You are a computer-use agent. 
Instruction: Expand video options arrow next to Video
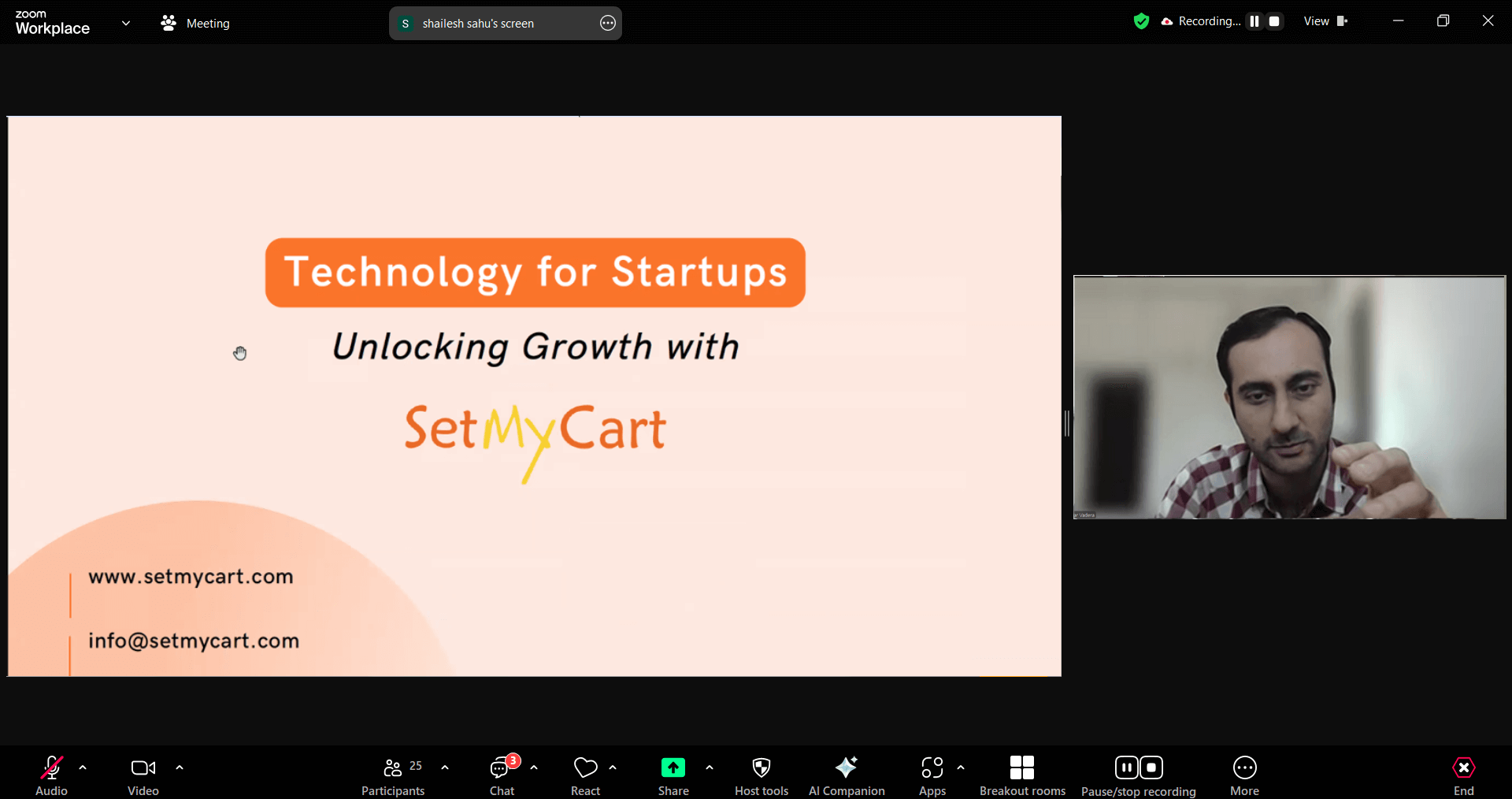coord(180,767)
